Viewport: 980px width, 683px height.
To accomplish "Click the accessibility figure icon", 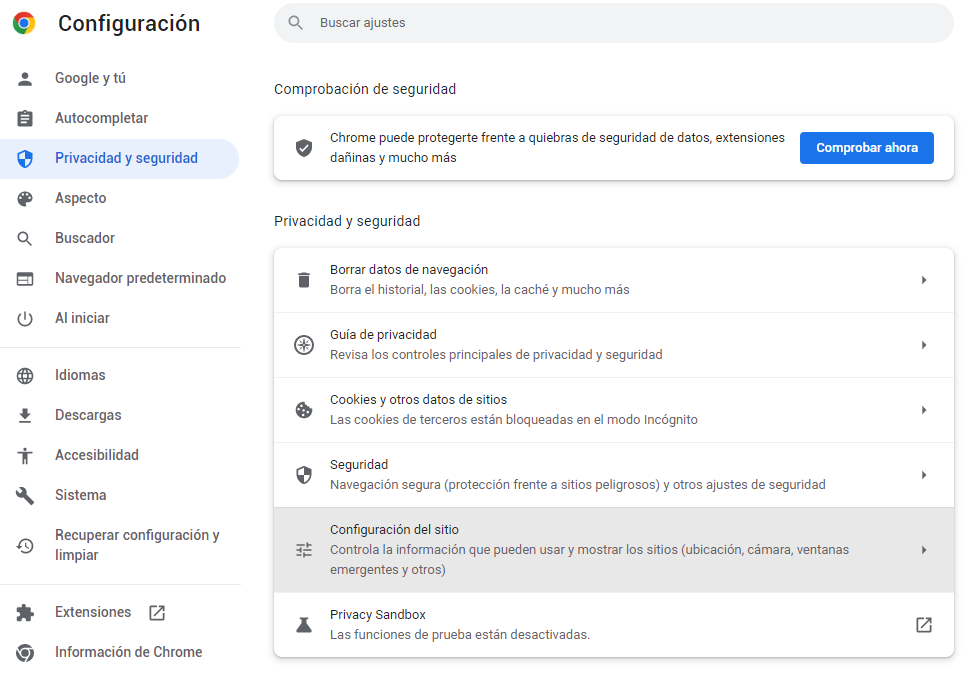I will [x=25, y=456].
